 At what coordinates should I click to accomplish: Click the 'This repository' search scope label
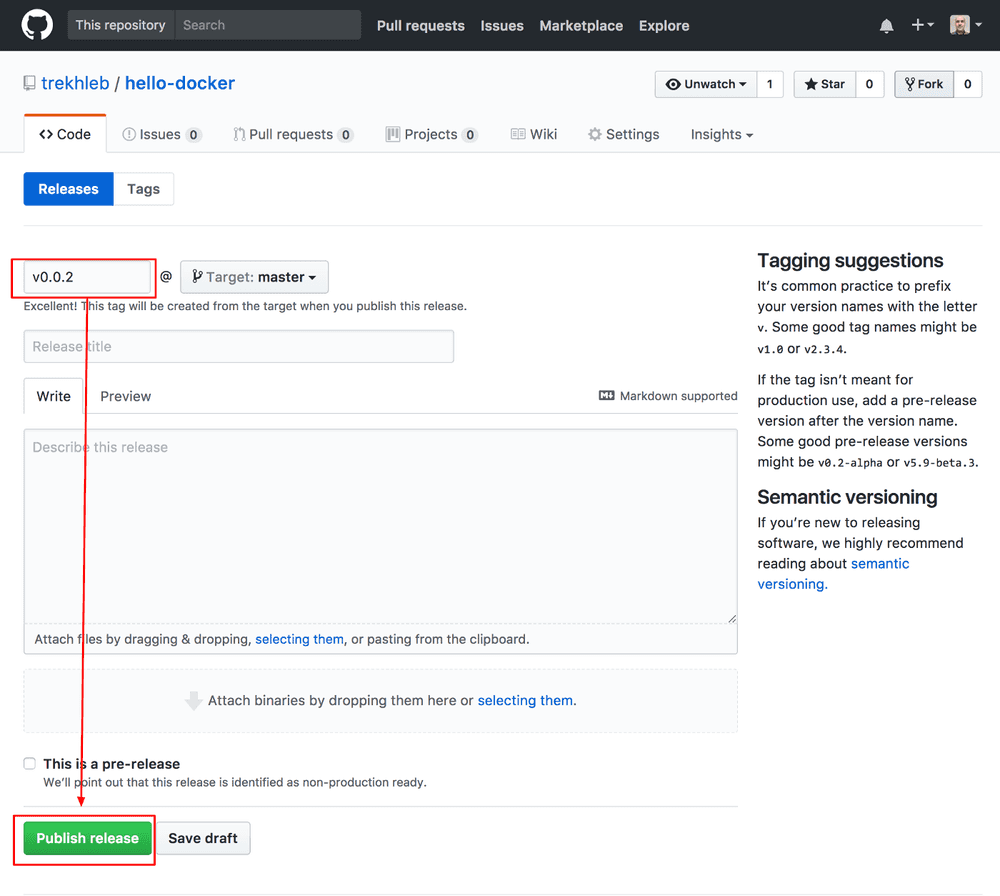click(x=121, y=25)
